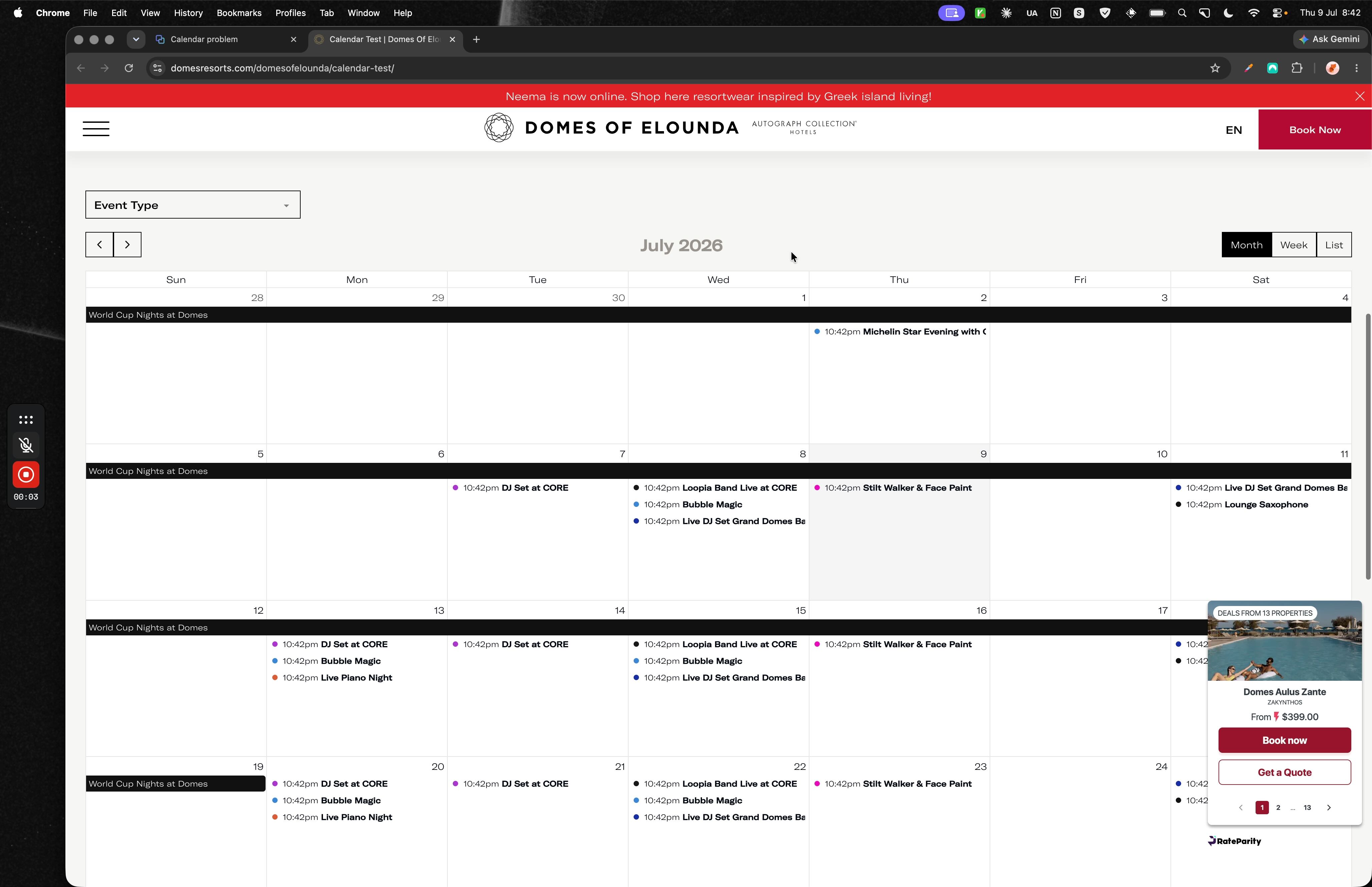
Task: Open the View menu
Action: pos(150,13)
